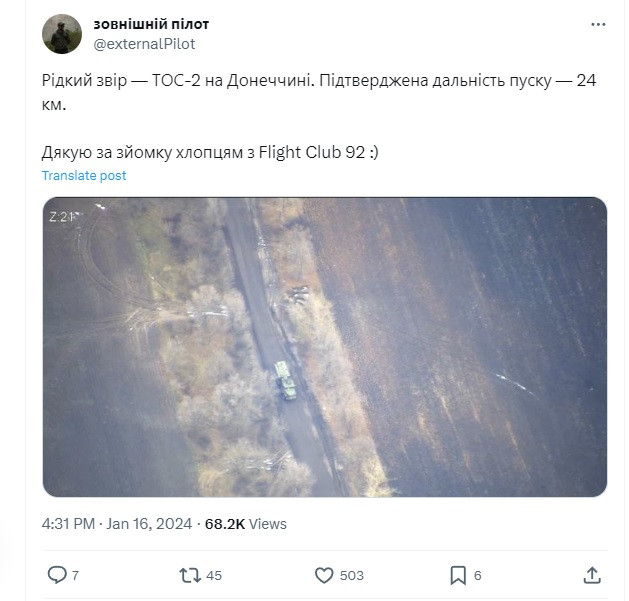629x601 pixels.
Task: Click the reply count 7
Action: 75,575
